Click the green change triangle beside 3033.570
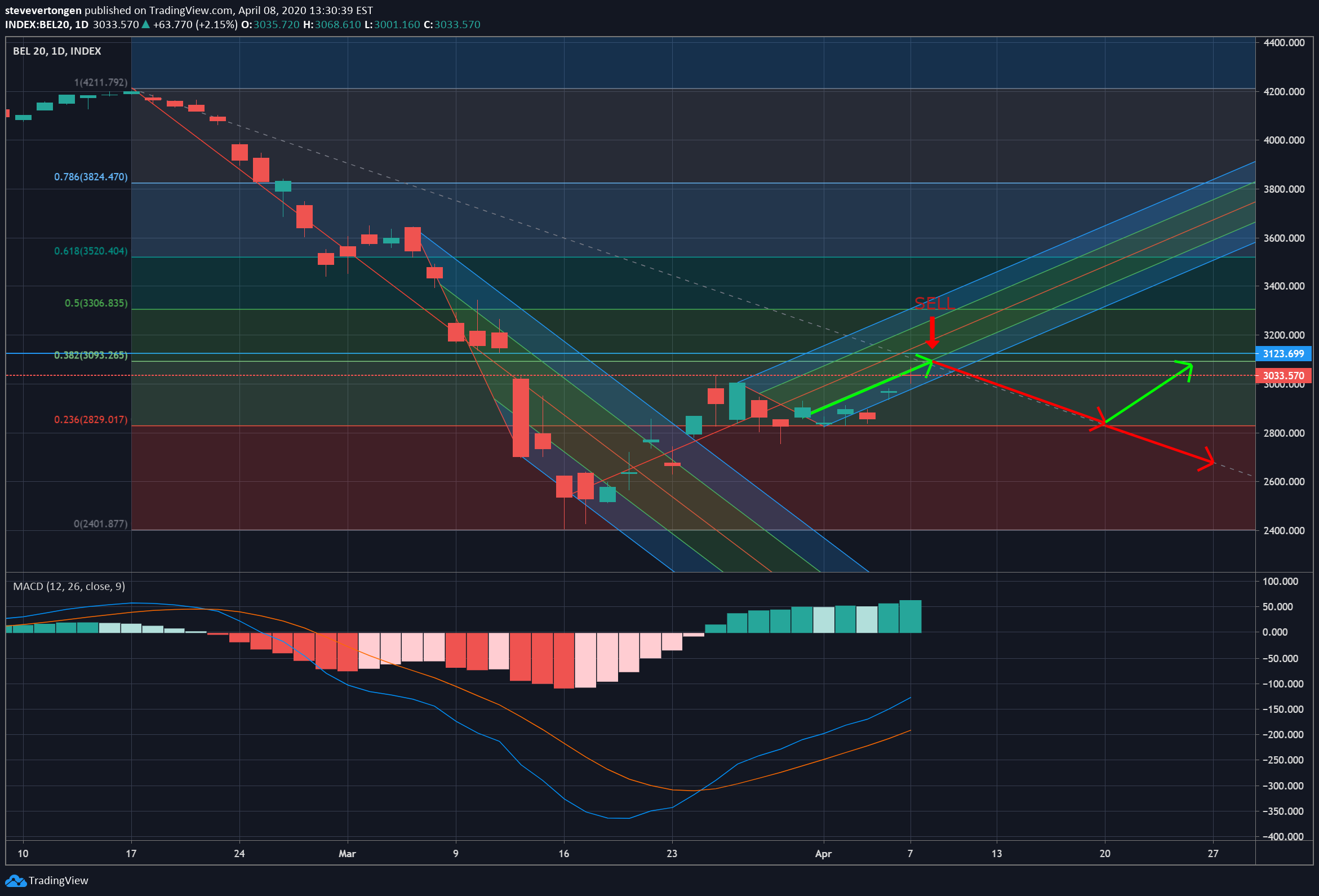The width and height of the screenshot is (1319, 896). click(146, 24)
